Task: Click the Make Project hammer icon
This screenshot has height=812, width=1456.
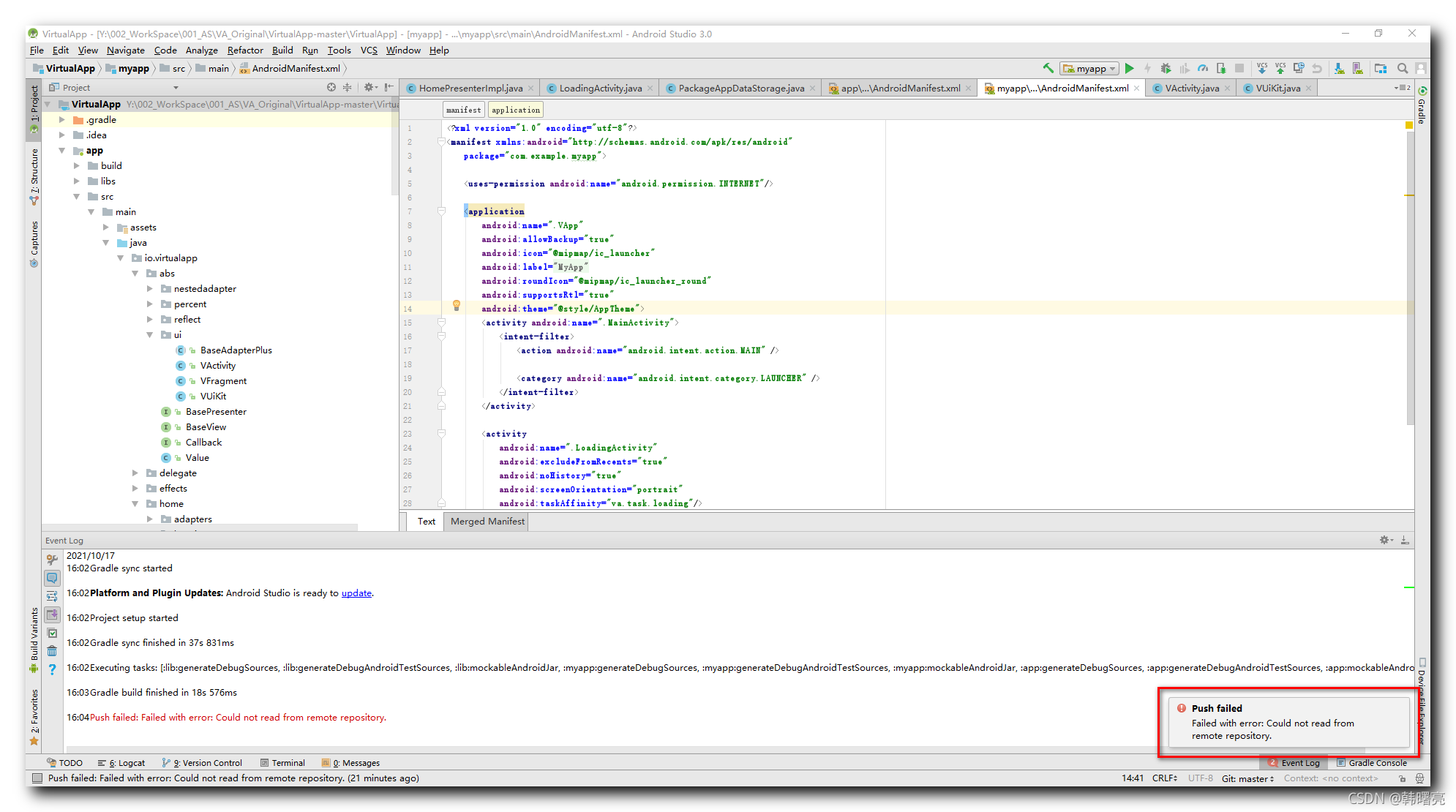Action: (x=1048, y=68)
